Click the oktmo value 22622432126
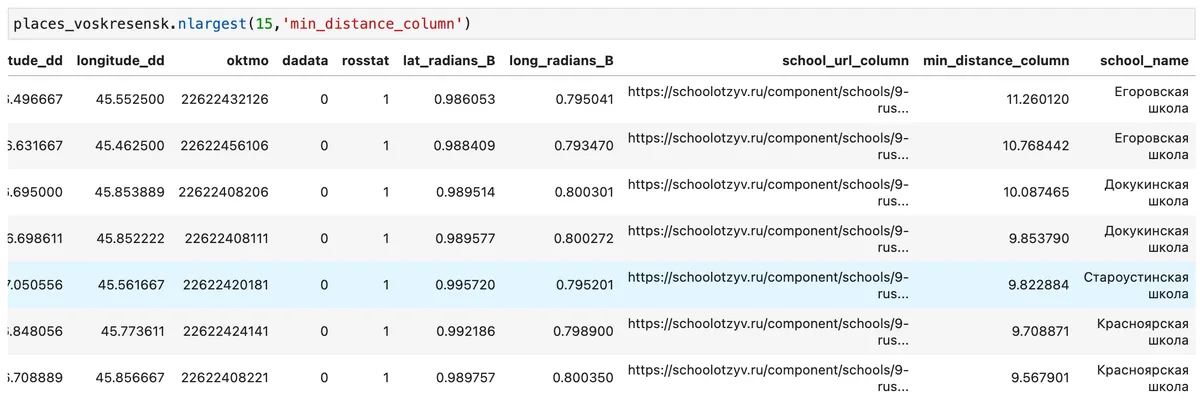This screenshot has width=1200, height=401. [225, 100]
